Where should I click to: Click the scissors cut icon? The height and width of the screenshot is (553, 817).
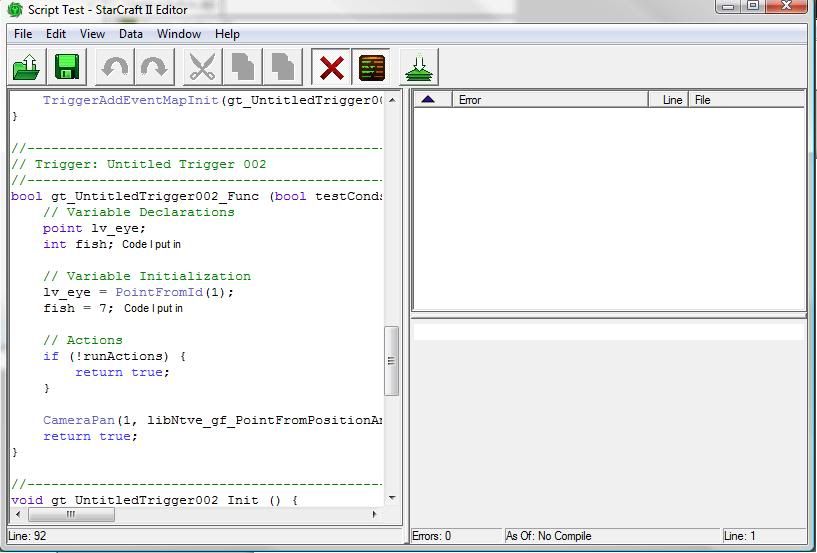(202, 68)
